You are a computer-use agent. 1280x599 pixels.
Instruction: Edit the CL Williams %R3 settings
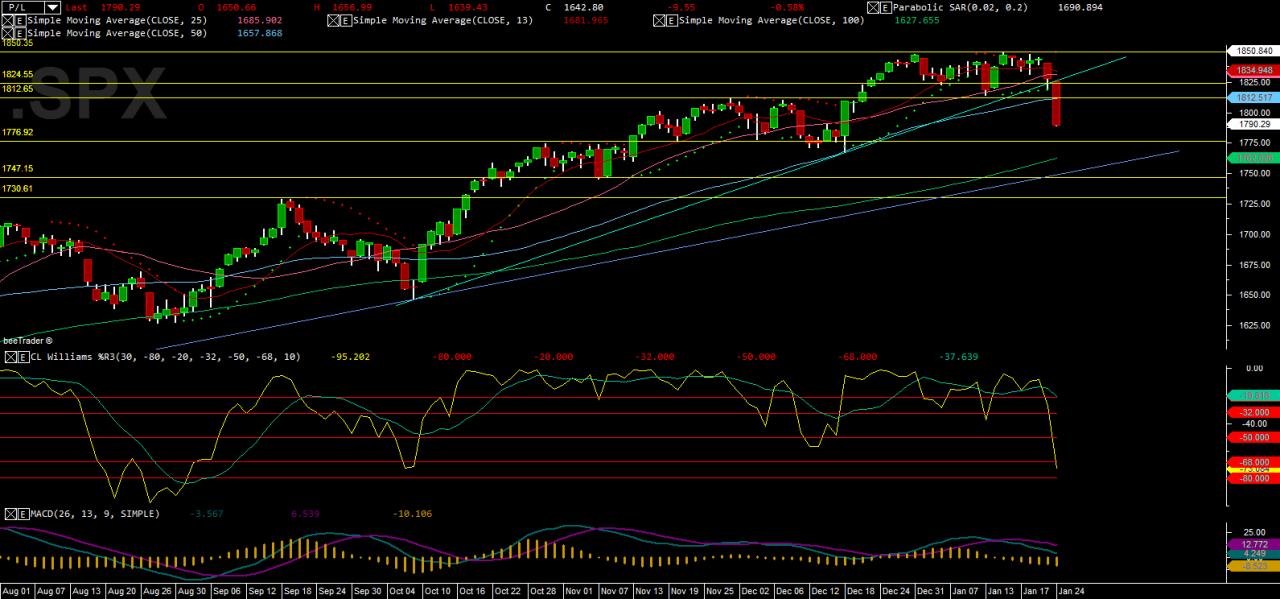click(22, 357)
